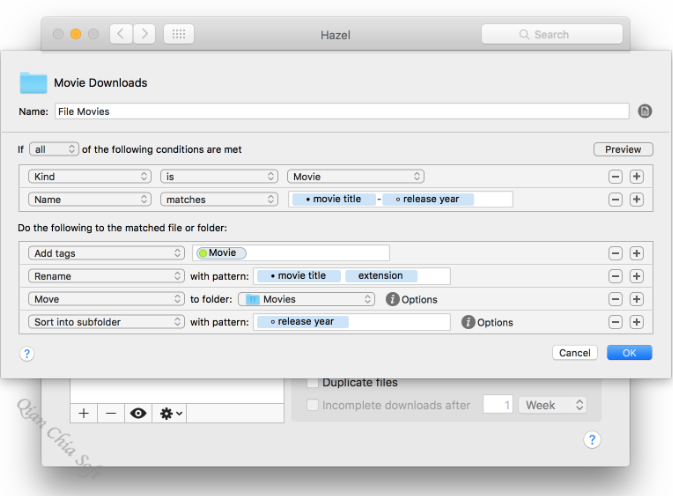Open the Movie kind value dropdown
This screenshot has width=673, height=496.
356,176
